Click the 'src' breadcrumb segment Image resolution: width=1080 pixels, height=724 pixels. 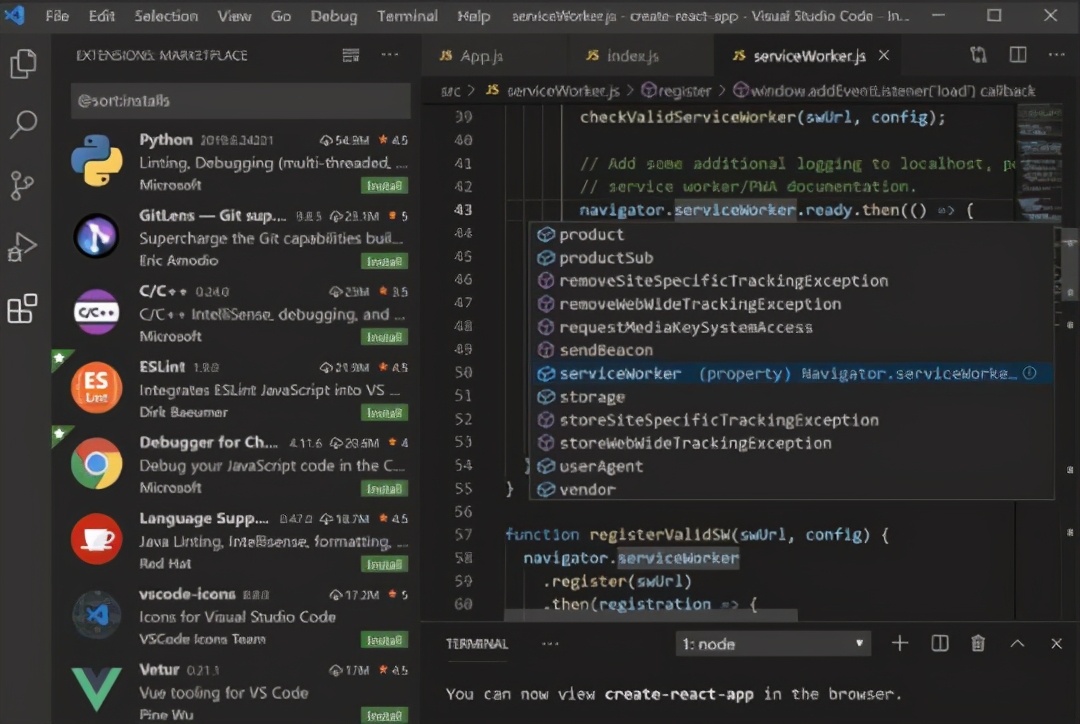[450, 91]
